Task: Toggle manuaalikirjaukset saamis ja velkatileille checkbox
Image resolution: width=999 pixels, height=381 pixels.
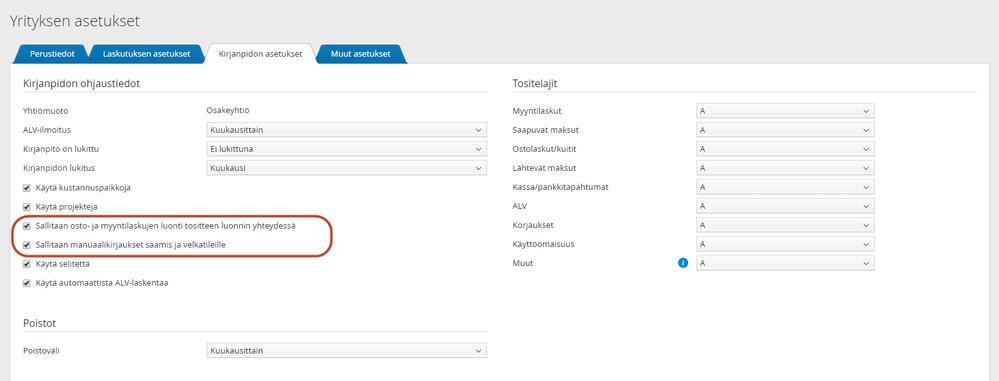Action: tap(27, 244)
